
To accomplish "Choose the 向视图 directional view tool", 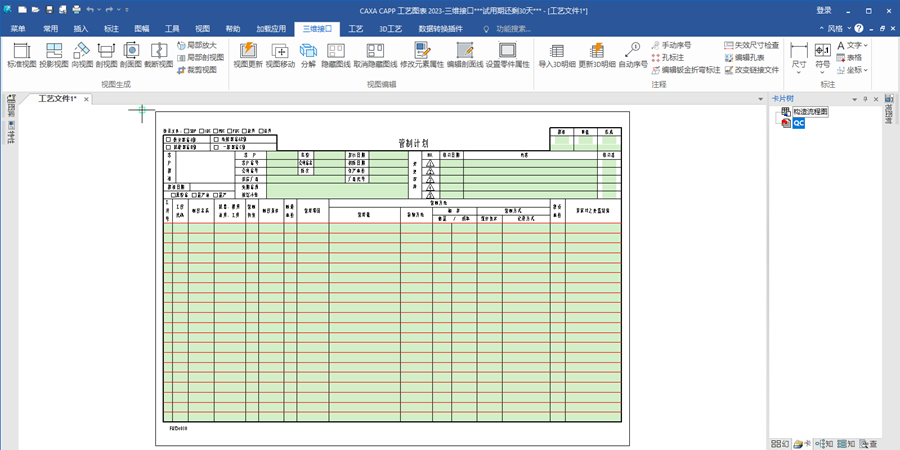I will (82, 56).
